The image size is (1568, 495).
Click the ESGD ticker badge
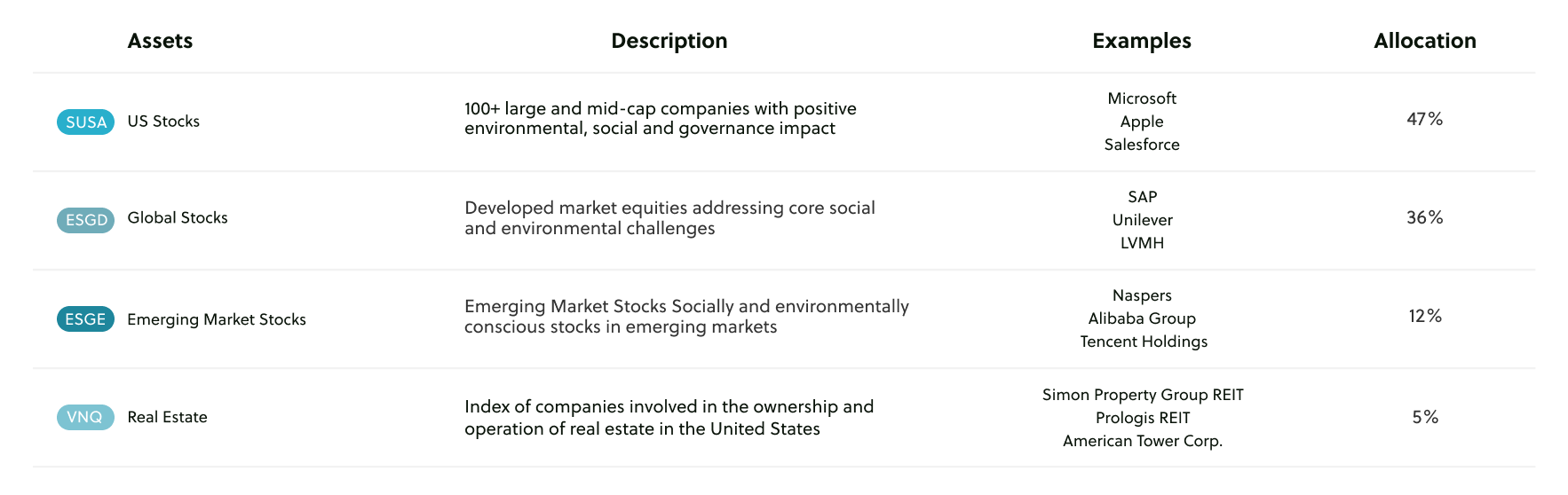click(85, 220)
